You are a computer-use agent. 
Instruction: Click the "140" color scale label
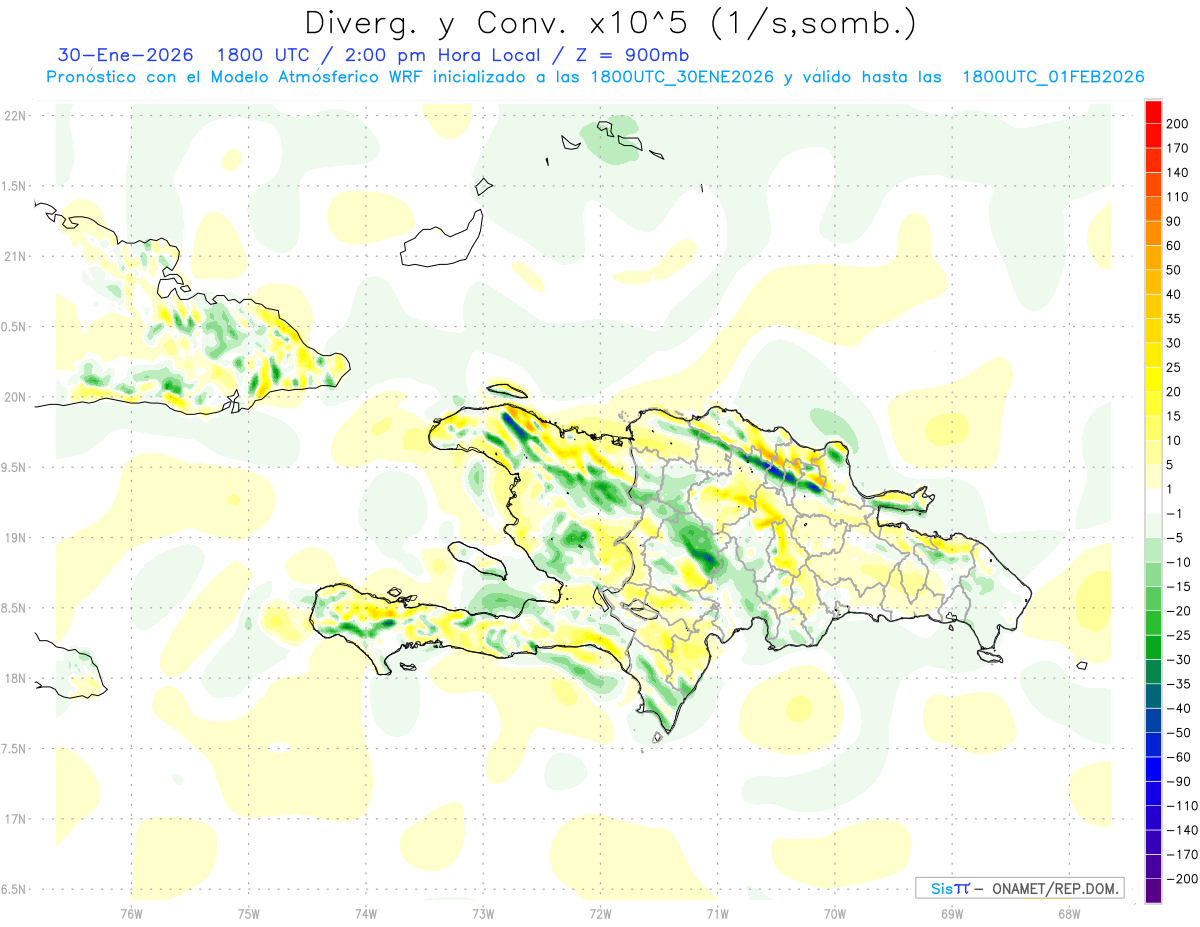tap(1177, 172)
